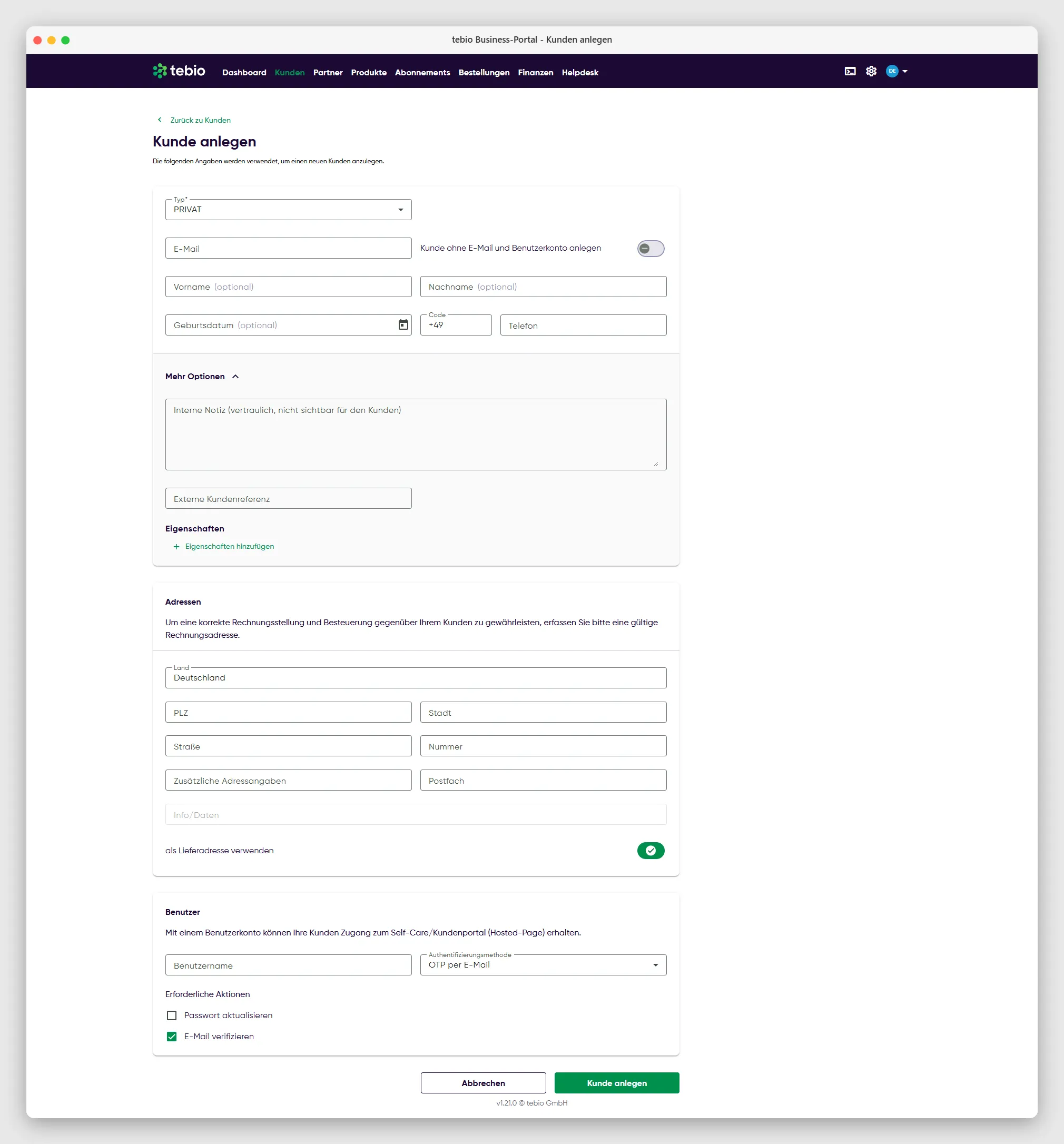The image size is (1064, 1144).
Task: Open the console terminal icon in header
Action: [850, 71]
